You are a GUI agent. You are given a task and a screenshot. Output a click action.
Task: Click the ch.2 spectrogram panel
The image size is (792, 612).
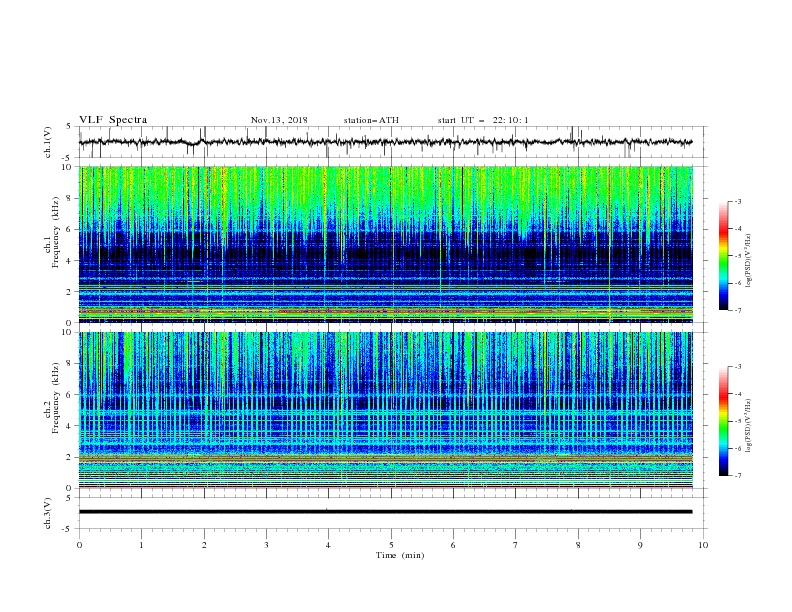(x=385, y=410)
